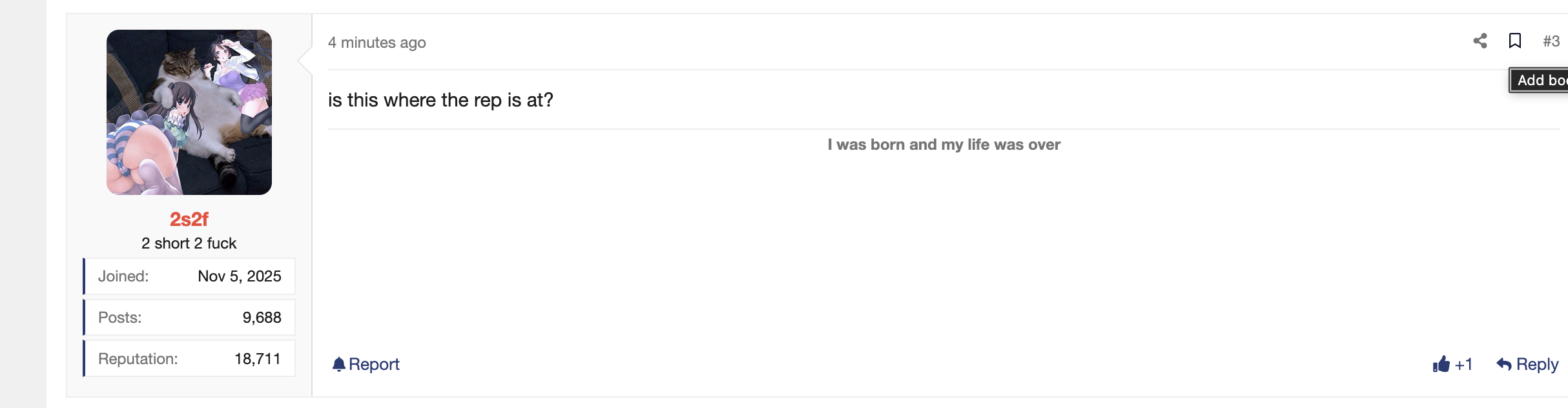Click the curved reply arrow icon
The height and width of the screenshot is (408, 1568).
(1504, 365)
